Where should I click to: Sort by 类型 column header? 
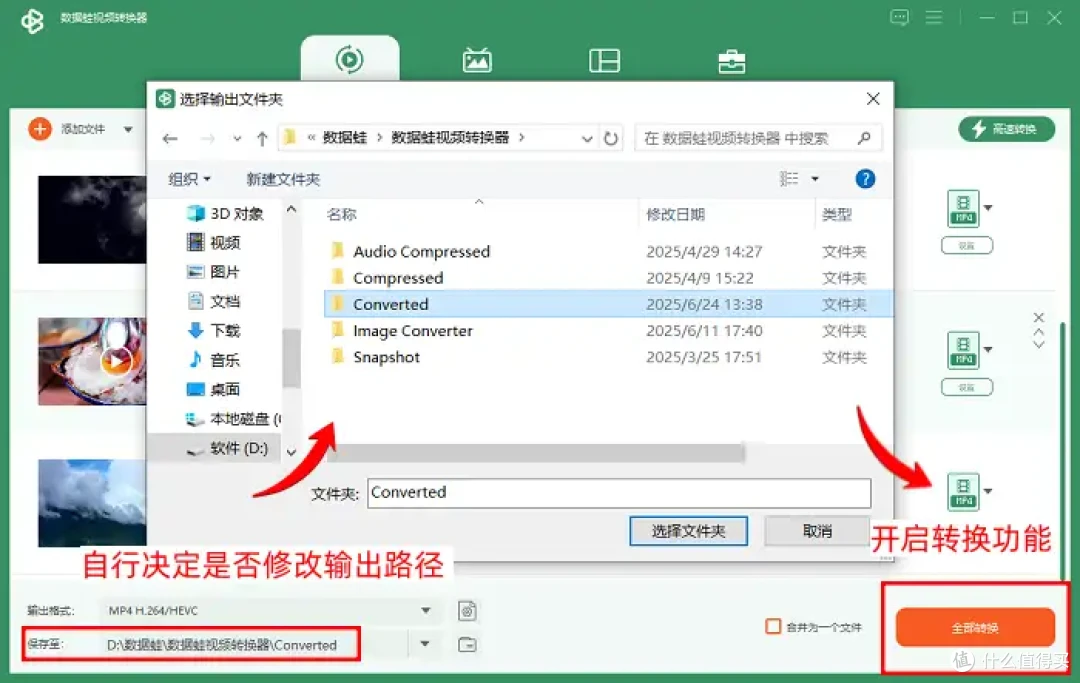pyautogui.click(x=837, y=215)
